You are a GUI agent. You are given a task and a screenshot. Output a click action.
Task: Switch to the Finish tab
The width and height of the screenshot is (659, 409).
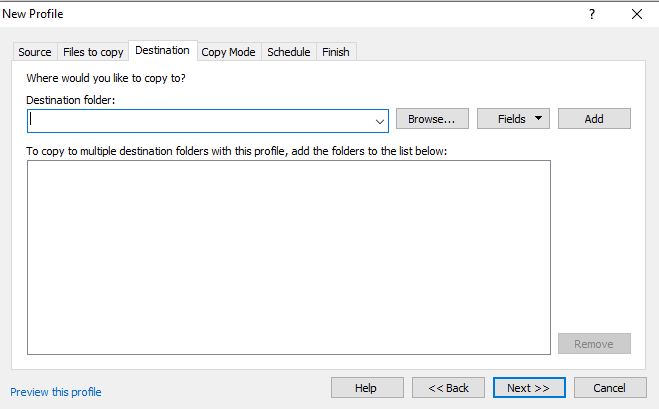click(x=336, y=52)
